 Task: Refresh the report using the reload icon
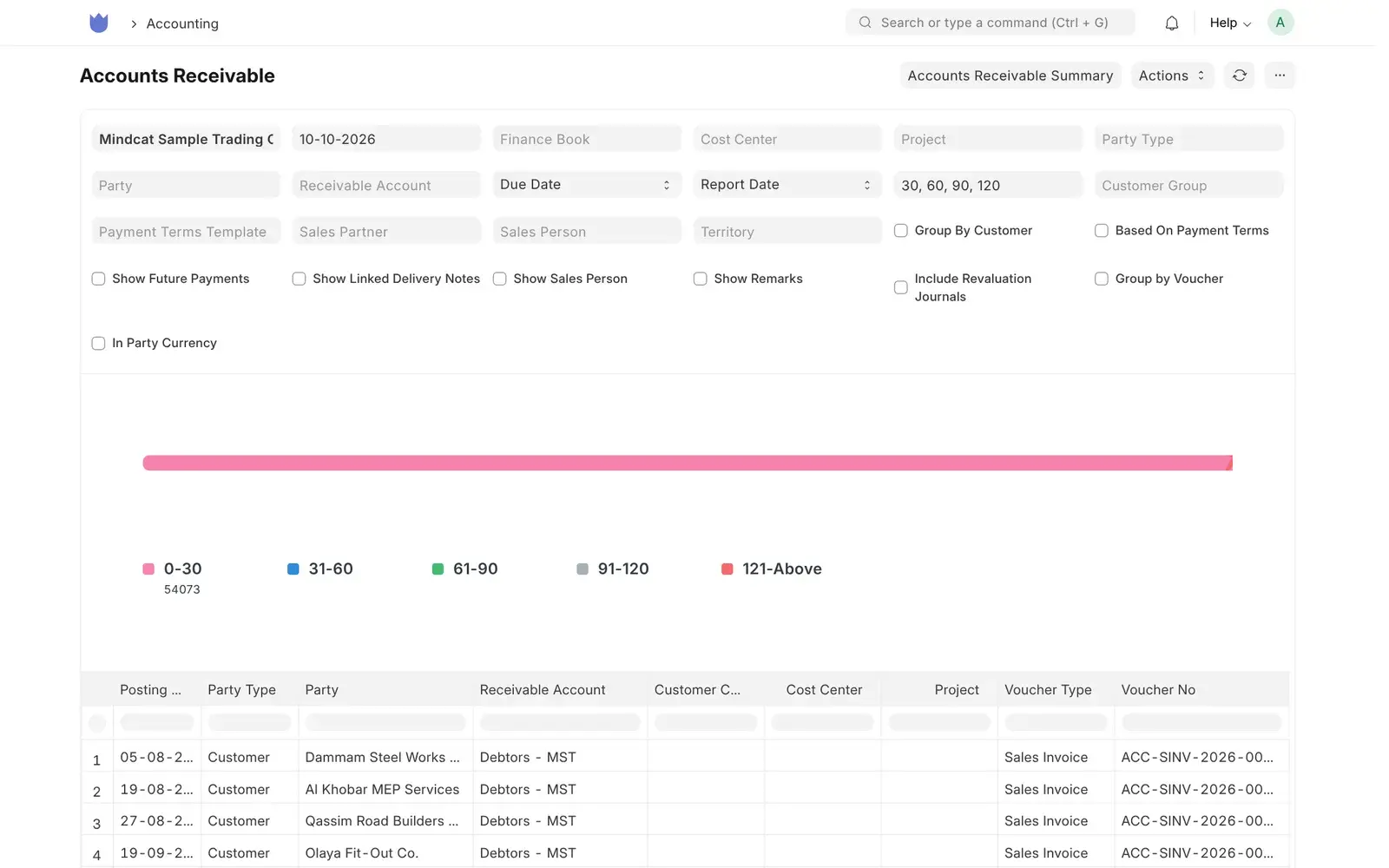tap(1239, 76)
